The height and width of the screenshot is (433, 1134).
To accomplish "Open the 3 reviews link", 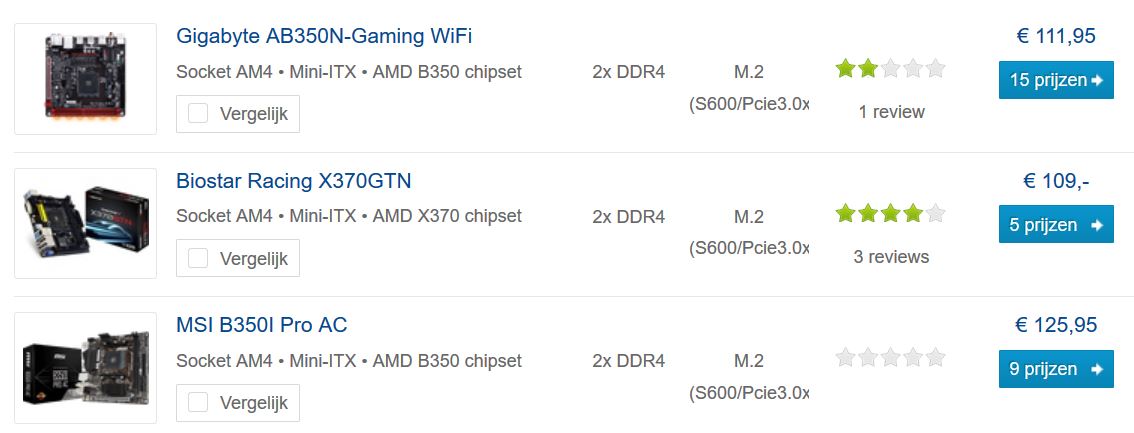I will click(x=891, y=257).
